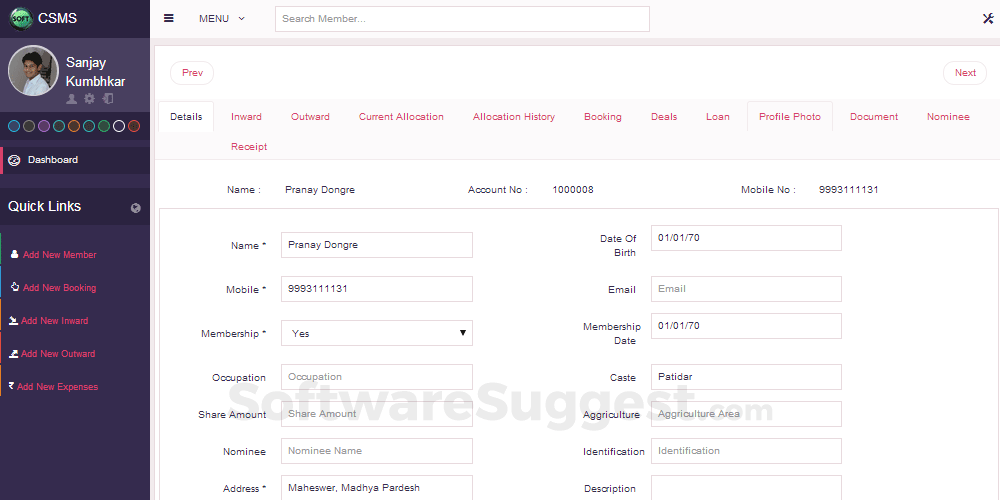Switch to the Current Allocation tab
The height and width of the screenshot is (500, 1000).
coord(401,117)
